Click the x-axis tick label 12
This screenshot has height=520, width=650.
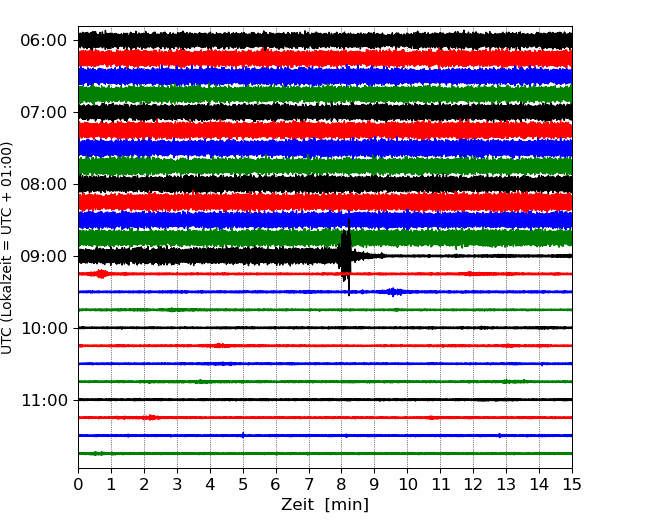[473, 484]
